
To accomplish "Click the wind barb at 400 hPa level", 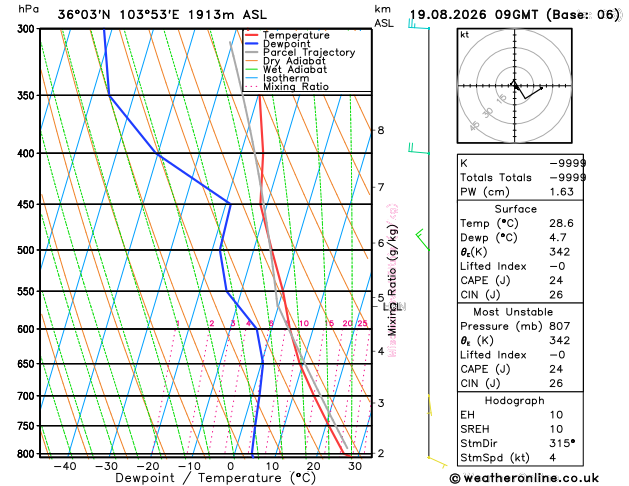I will click(x=418, y=148).
